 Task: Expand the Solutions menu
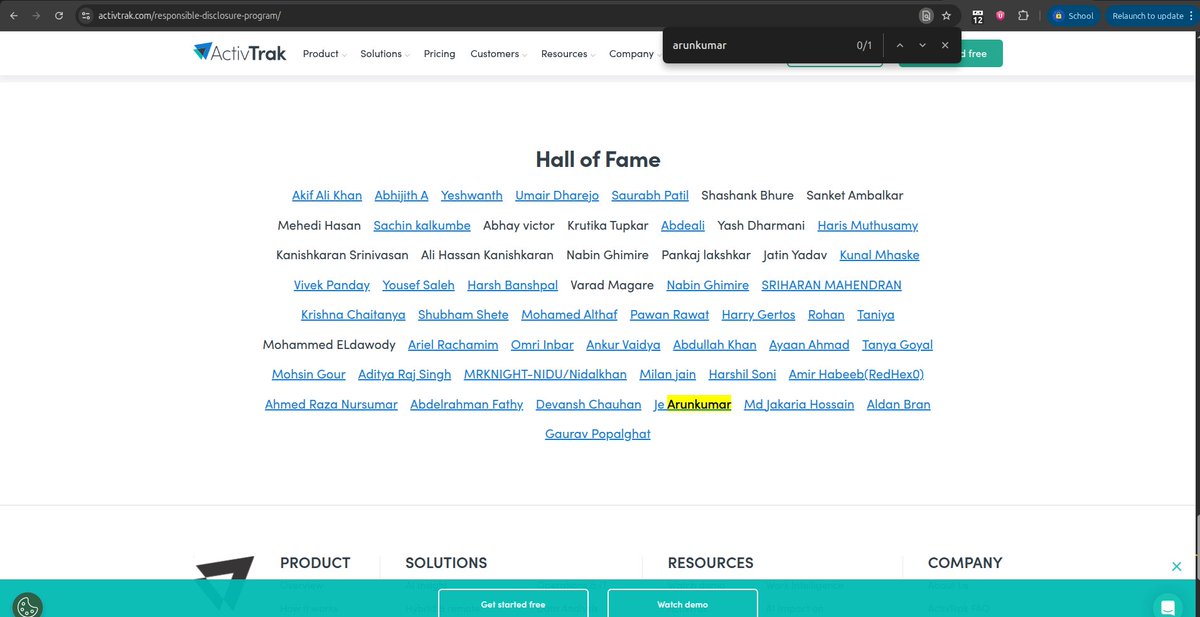pos(385,54)
